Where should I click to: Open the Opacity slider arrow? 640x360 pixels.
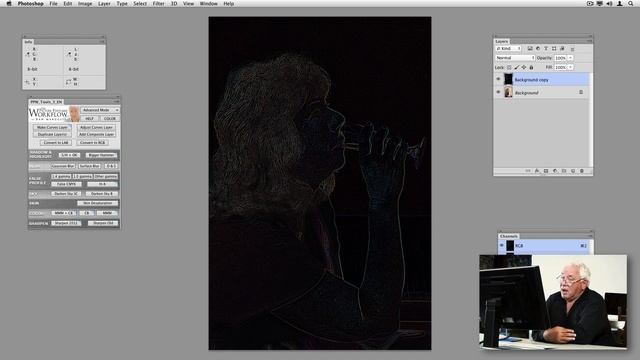tap(571, 58)
